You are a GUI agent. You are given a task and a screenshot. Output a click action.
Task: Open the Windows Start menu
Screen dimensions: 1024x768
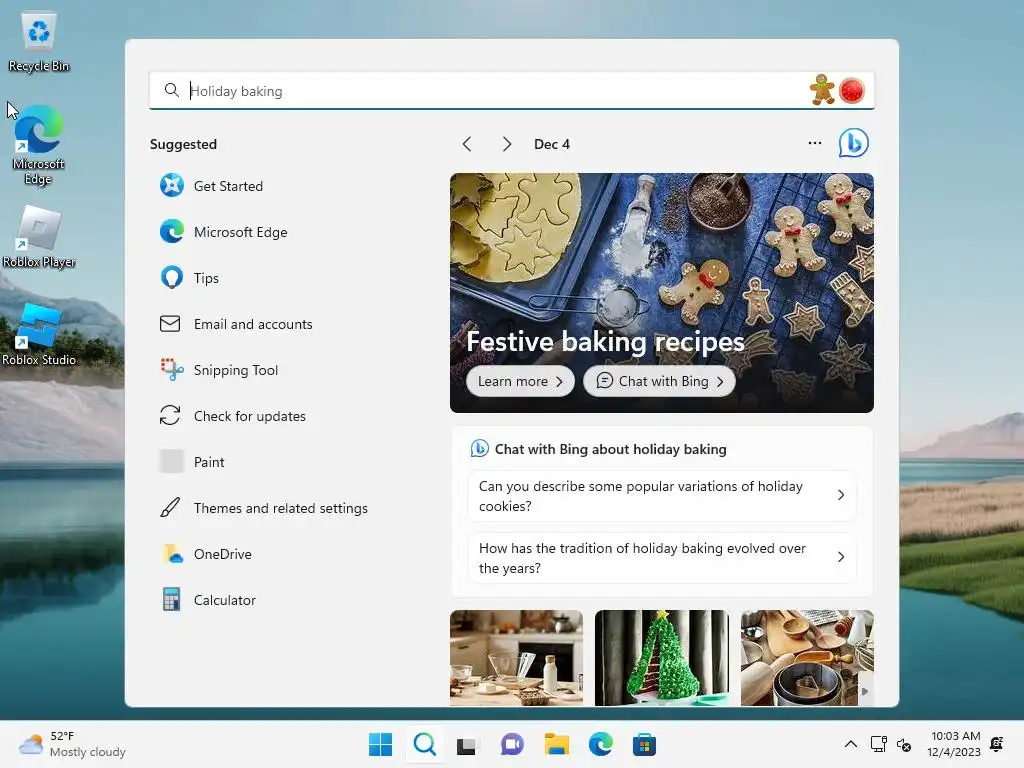pyautogui.click(x=381, y=744)
